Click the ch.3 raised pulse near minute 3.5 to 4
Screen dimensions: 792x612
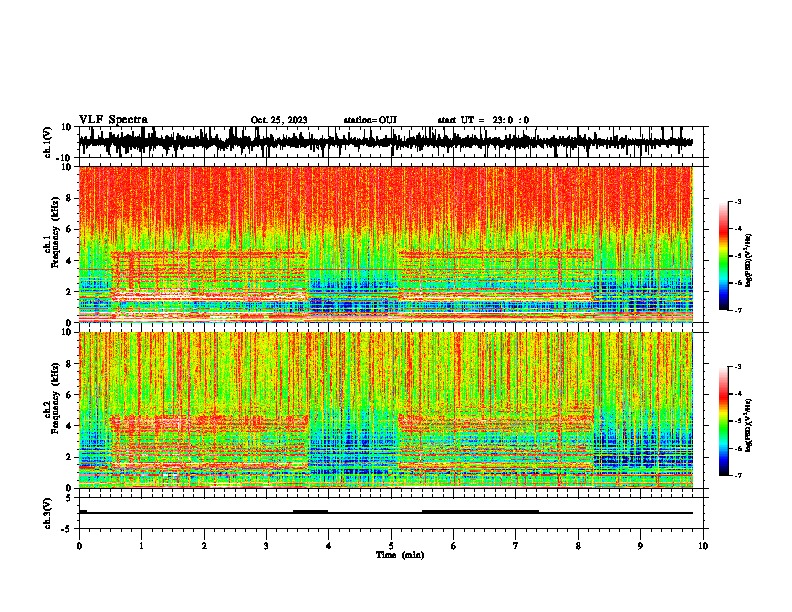pos(311,511)
